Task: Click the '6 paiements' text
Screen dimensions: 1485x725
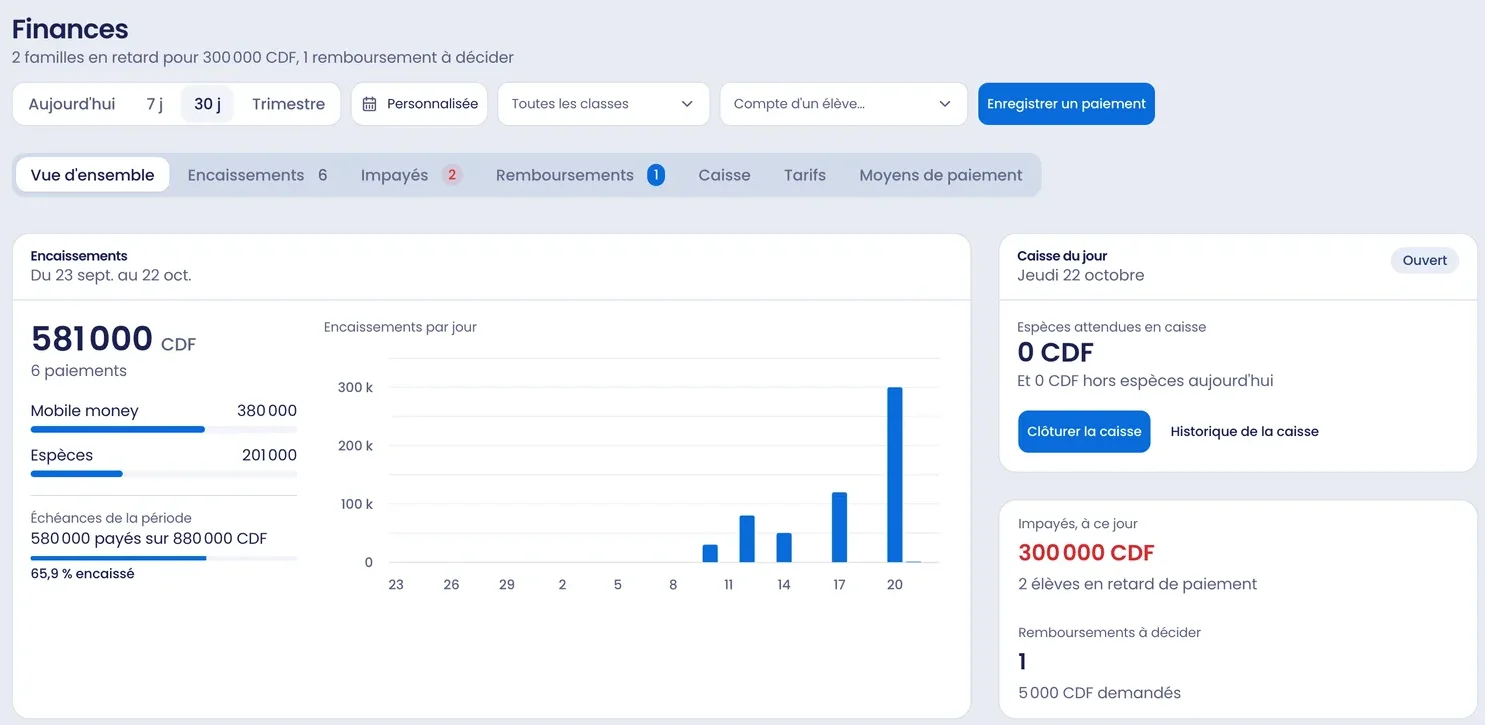Action: [79, 371]
